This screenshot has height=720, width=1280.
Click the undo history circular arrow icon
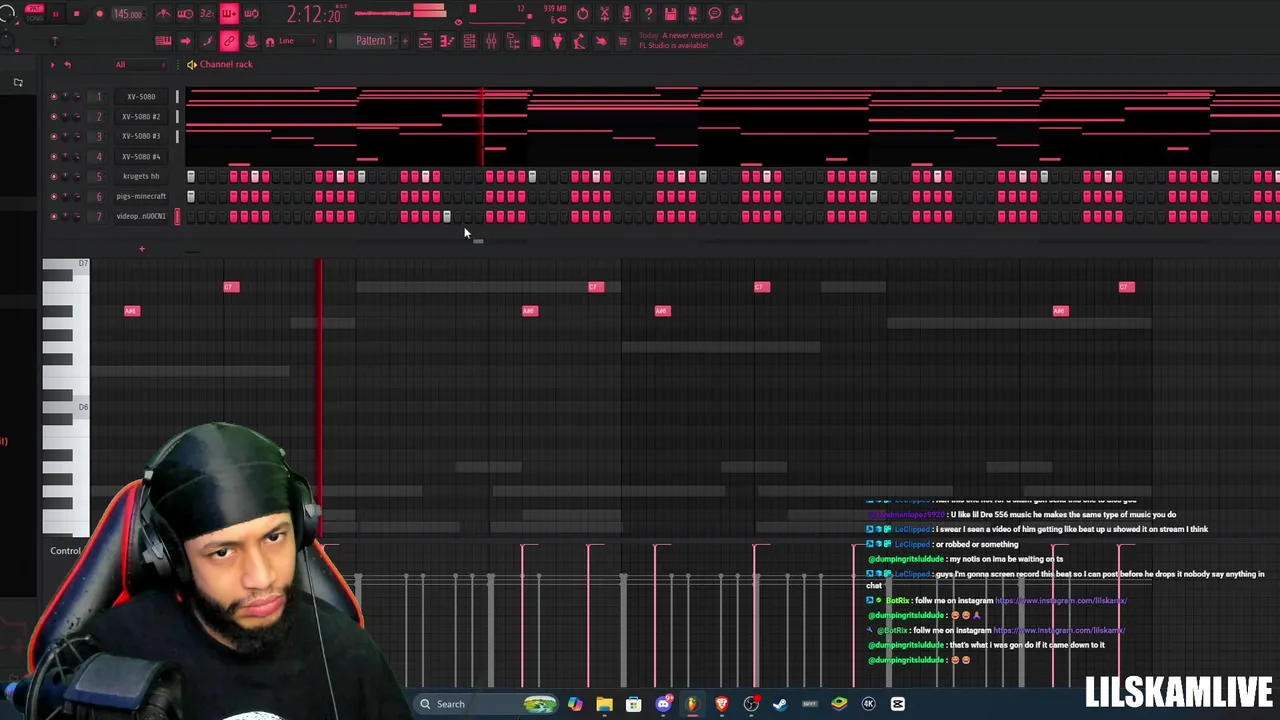[x=583, y=14]
